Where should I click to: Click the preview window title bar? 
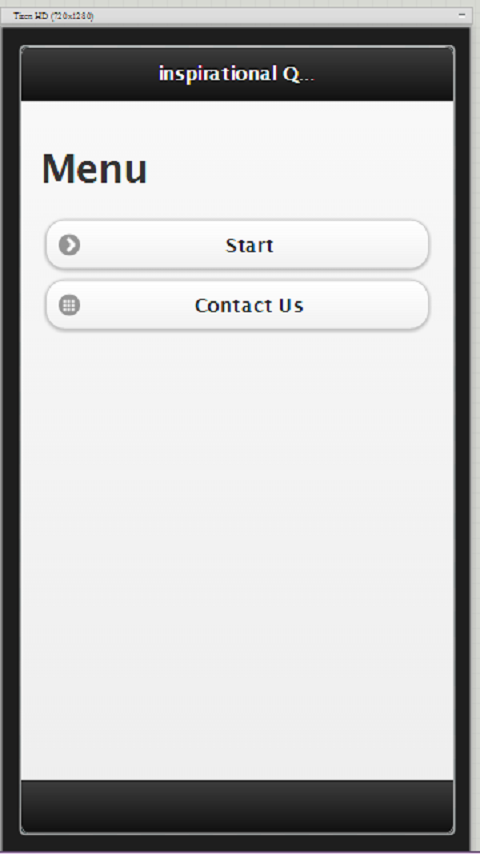tap(236, 15)
